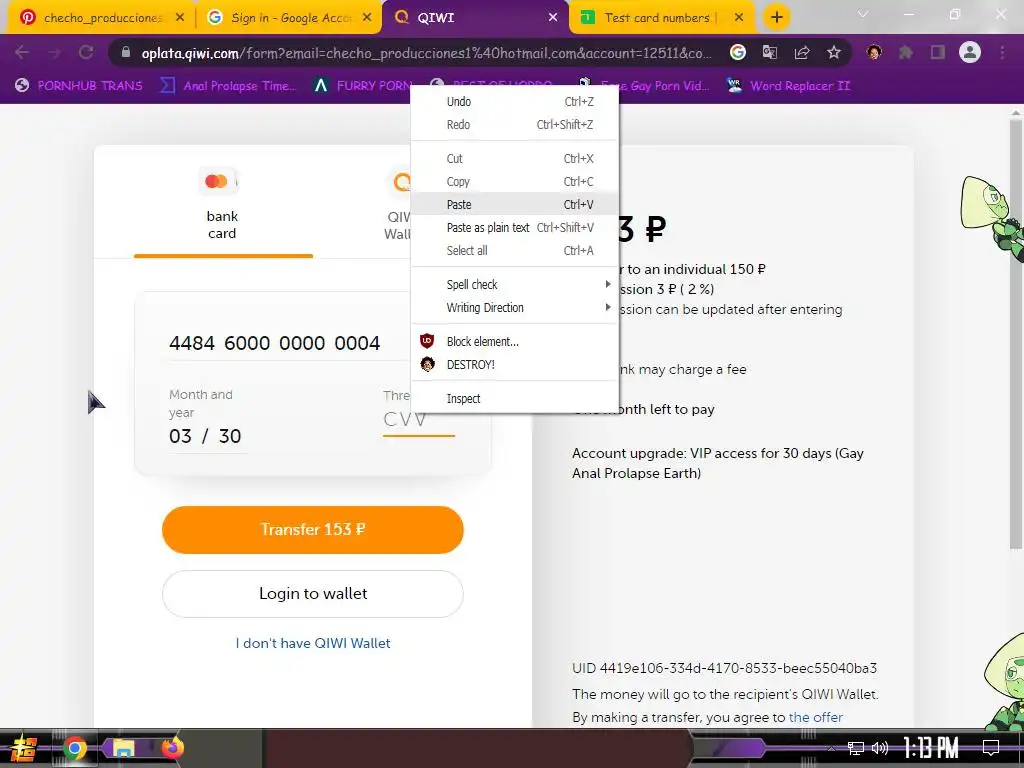Open a new tab with plus button
This screenshot has width=1024, height=768.
pos(776,17)
